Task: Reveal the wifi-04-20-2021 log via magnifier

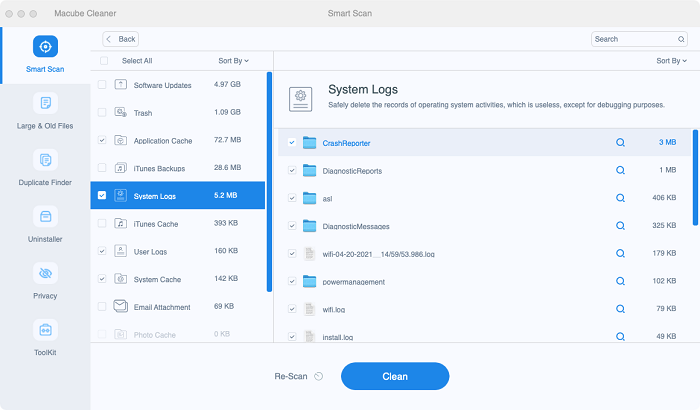Action: [620, 253]
